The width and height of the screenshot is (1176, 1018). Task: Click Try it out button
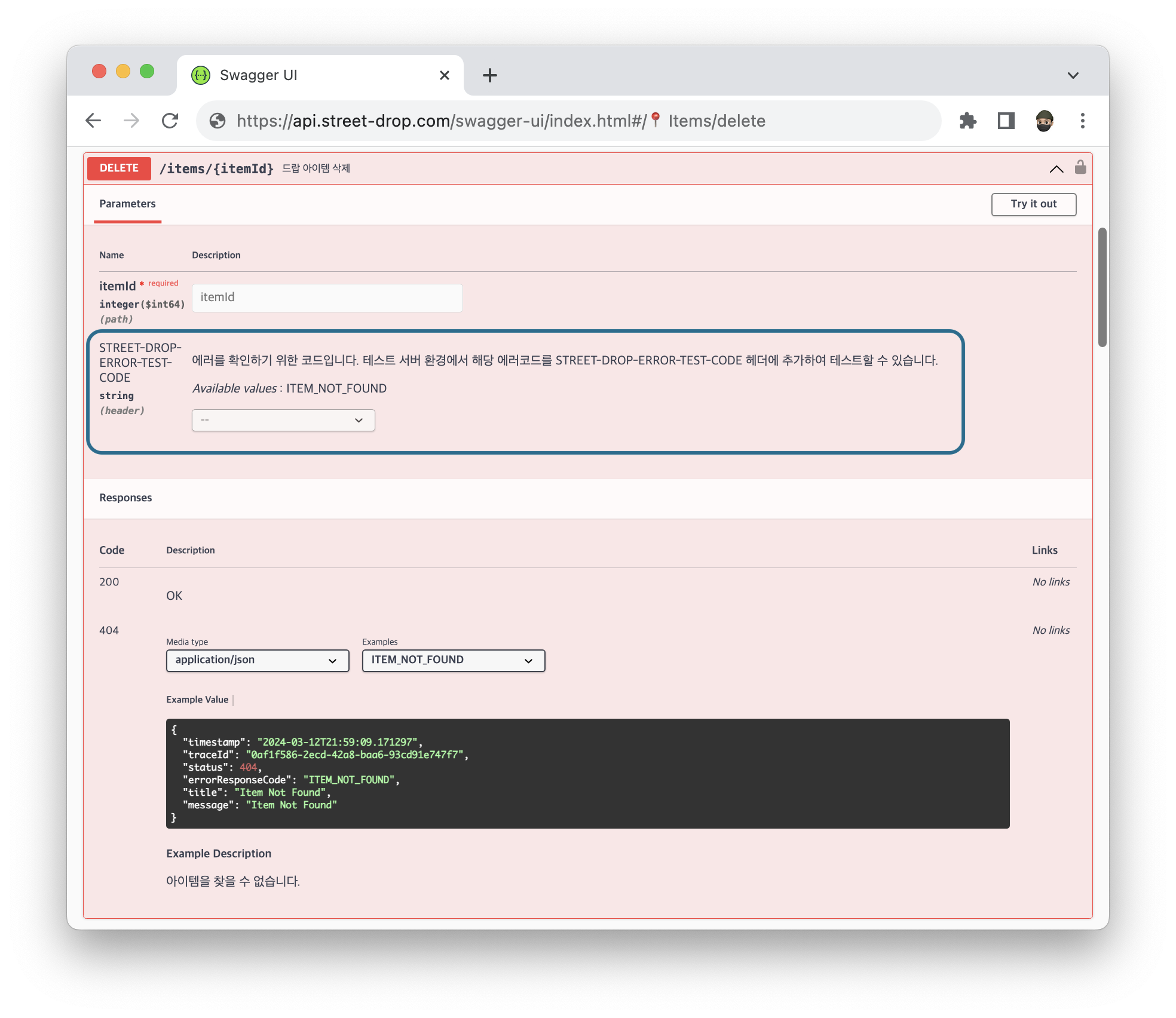coord(1033,204)
